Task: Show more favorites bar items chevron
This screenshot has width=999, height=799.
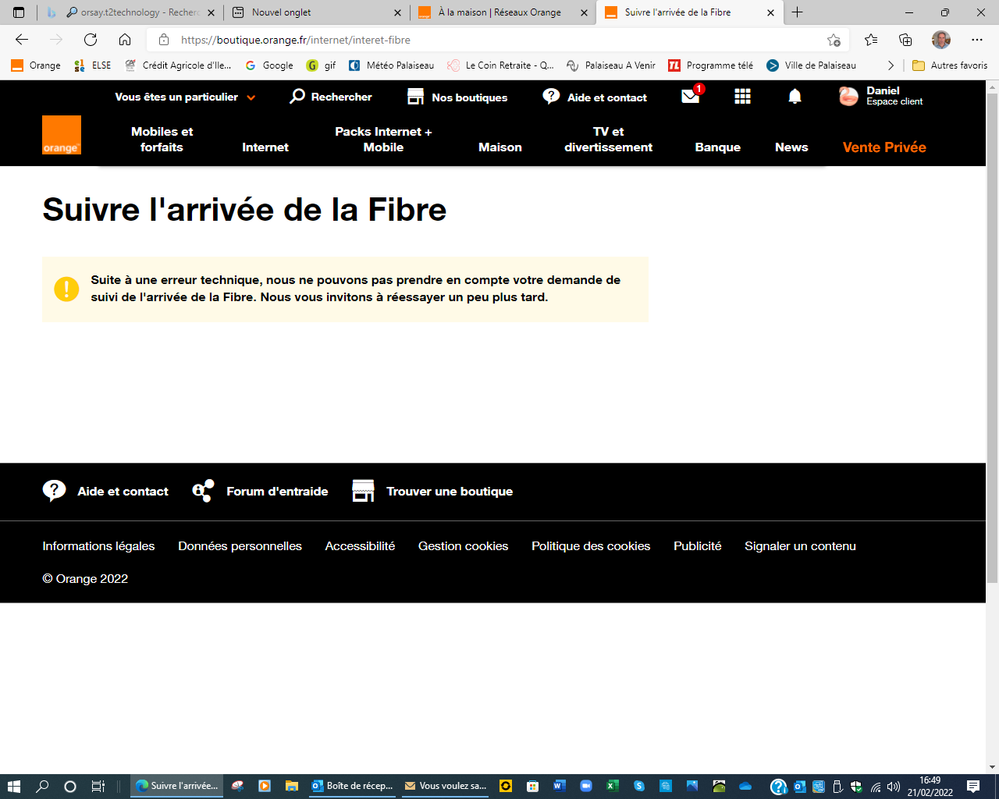Action: pos(891,66)
